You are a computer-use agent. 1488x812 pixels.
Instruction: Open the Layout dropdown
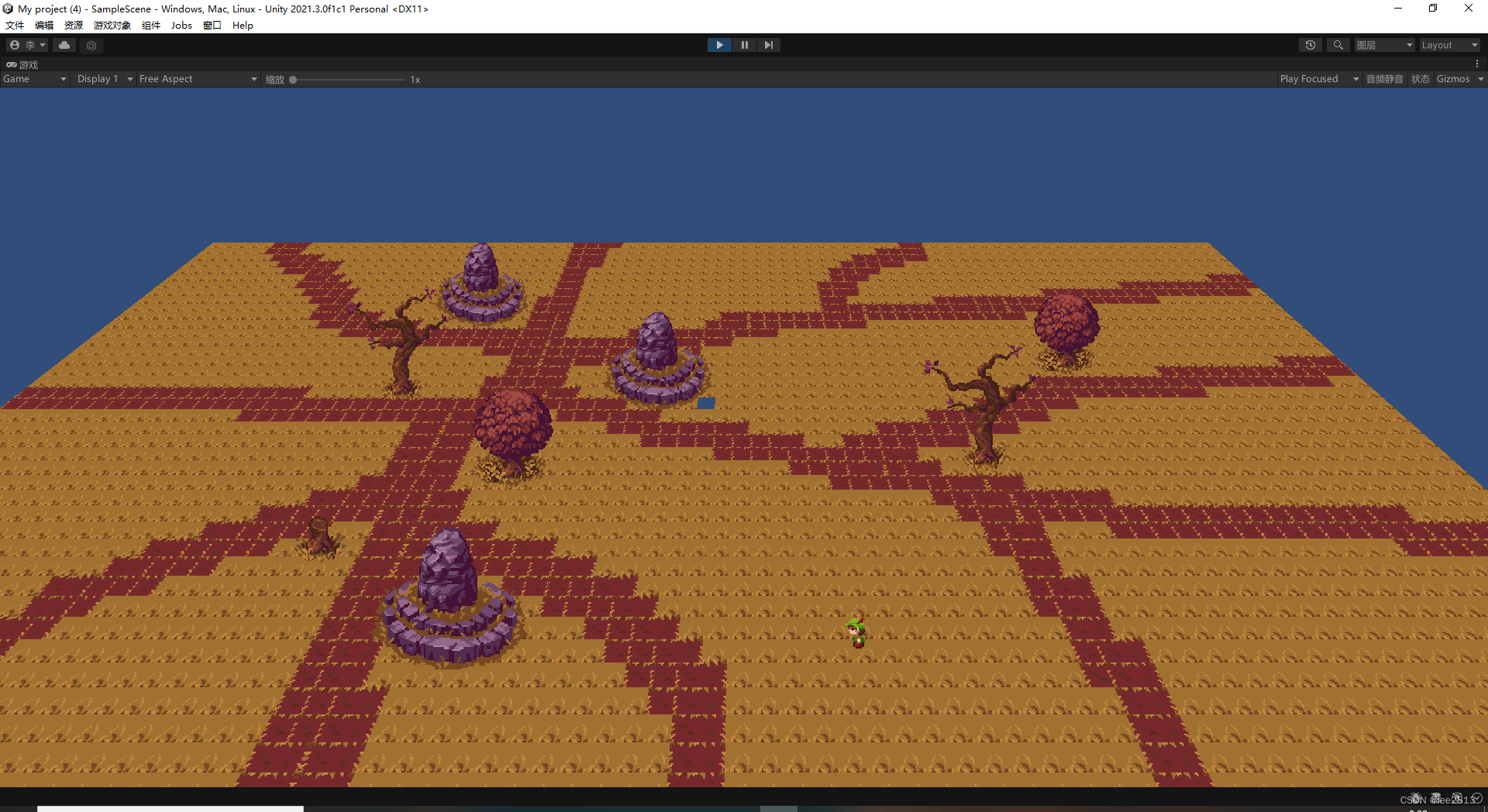(x=1449, y=45)
